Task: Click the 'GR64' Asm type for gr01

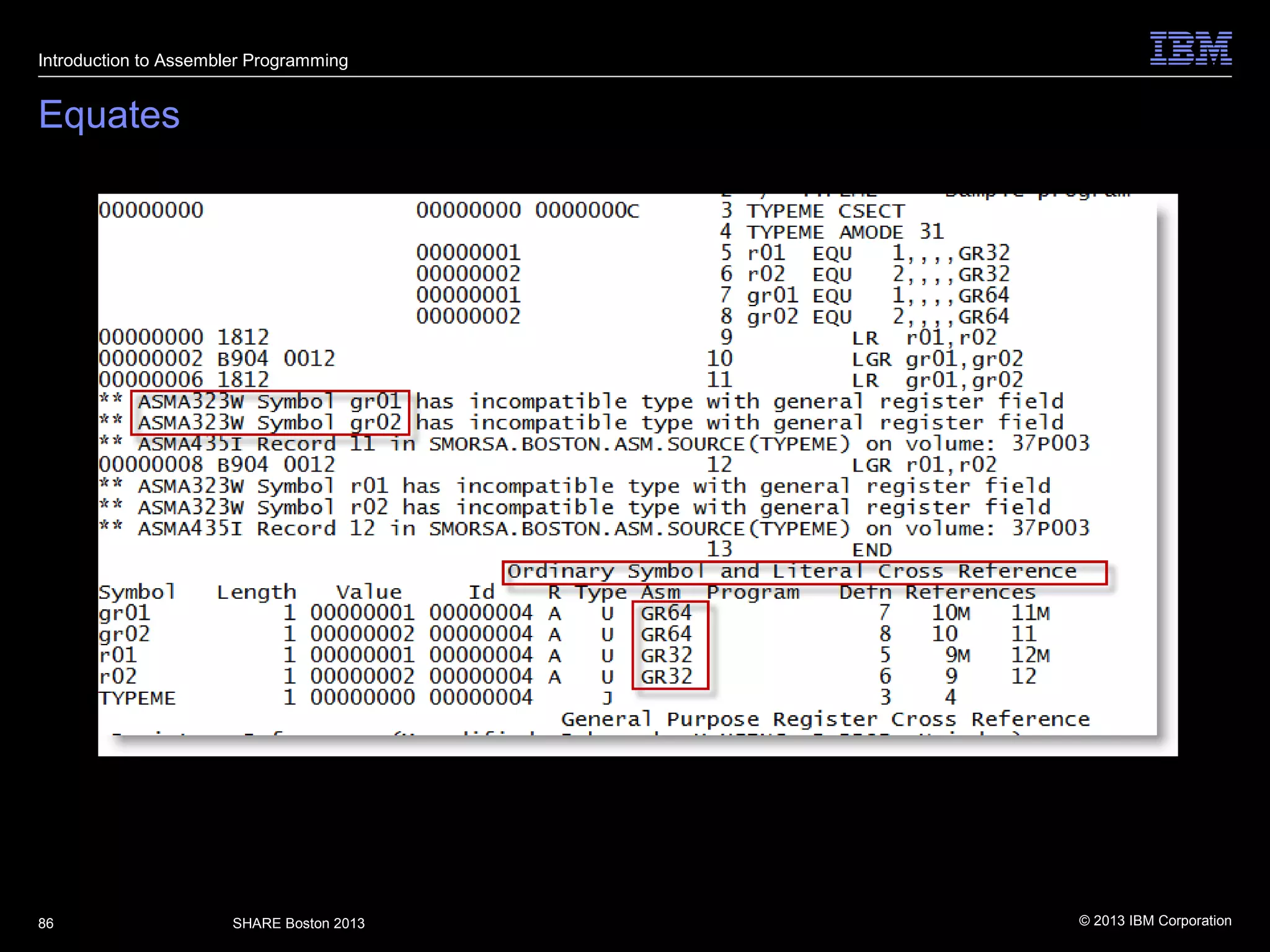Action: tap(667, 614)
